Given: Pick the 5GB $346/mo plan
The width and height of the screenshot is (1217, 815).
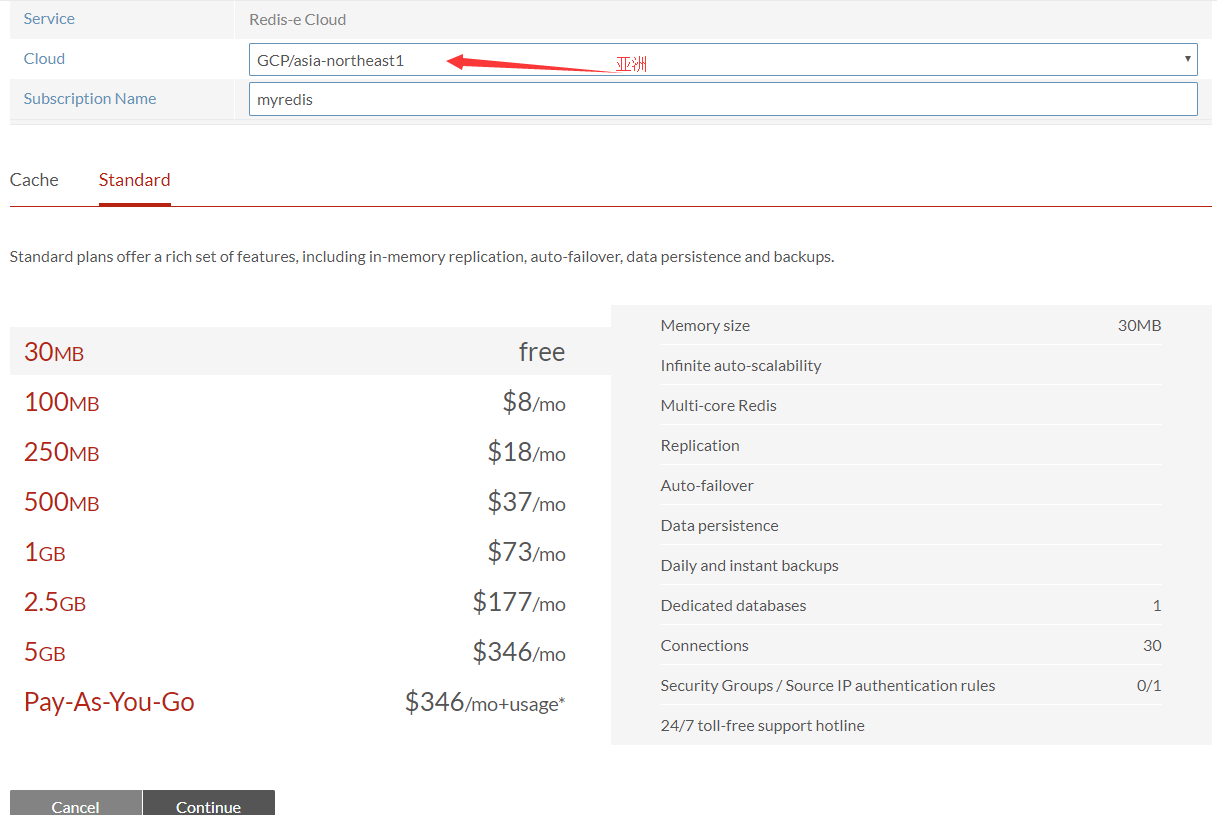Looking at the screenshot, I should click(310, 651).
